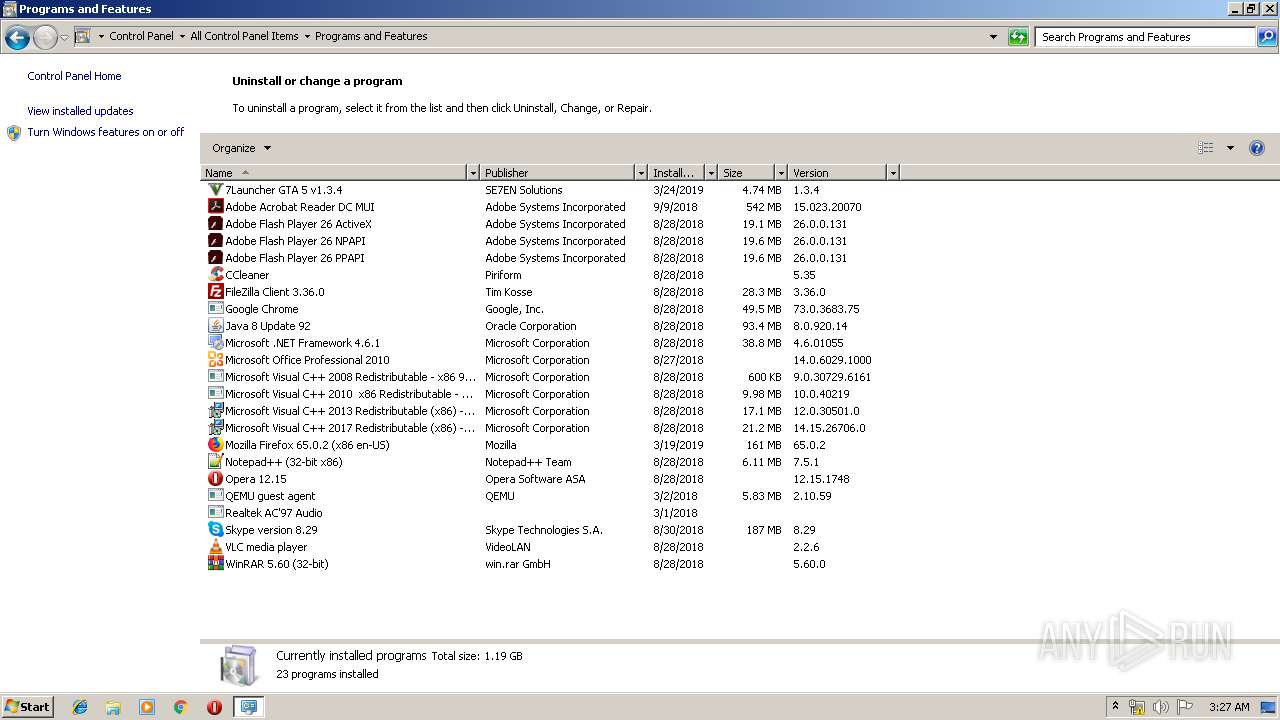Sort by the Name column header
This screenshot has height=720, width=1280.
(x=334, y=173)
